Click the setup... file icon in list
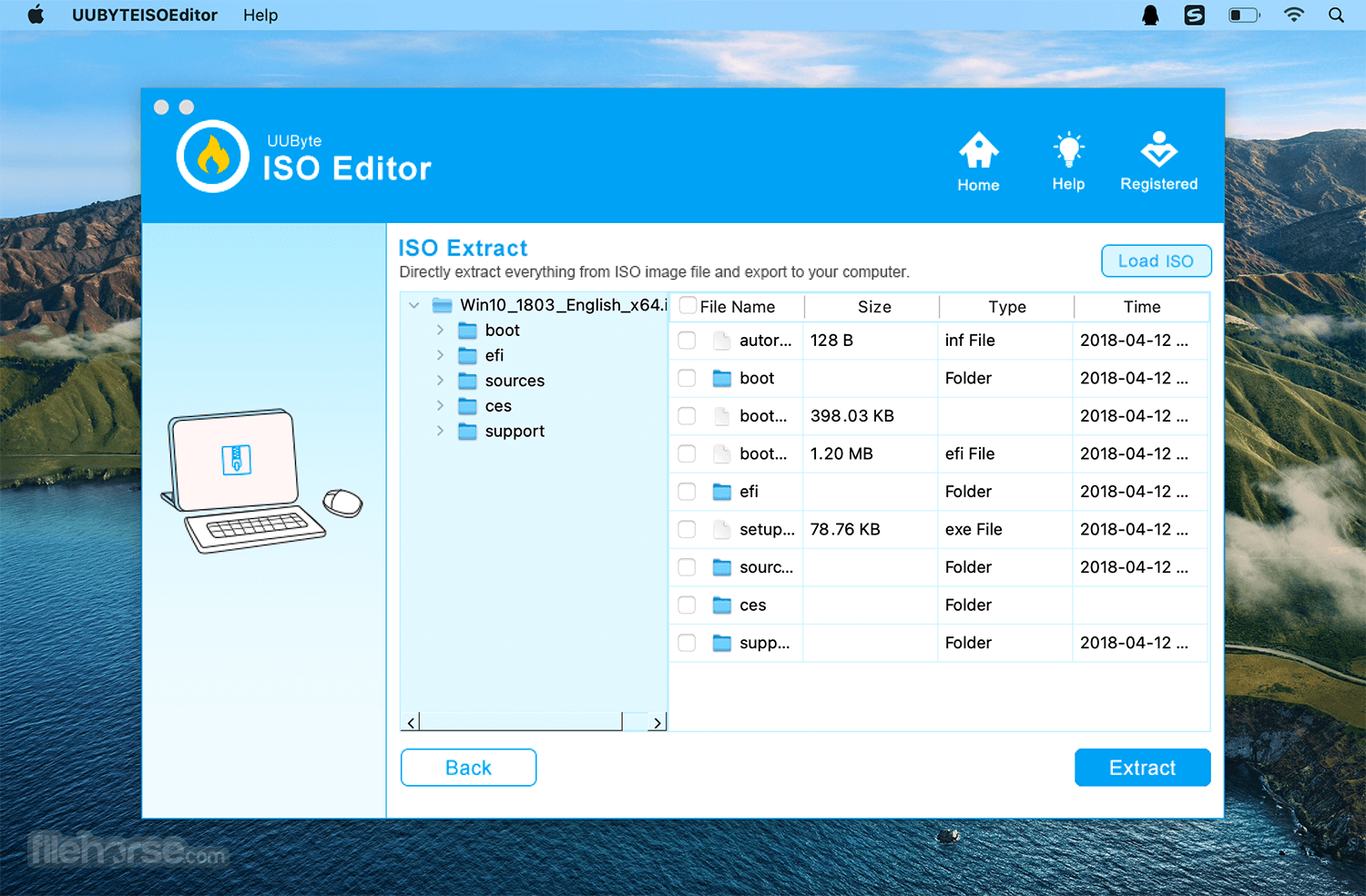The image size is (1366, 896). pos(722,529)
